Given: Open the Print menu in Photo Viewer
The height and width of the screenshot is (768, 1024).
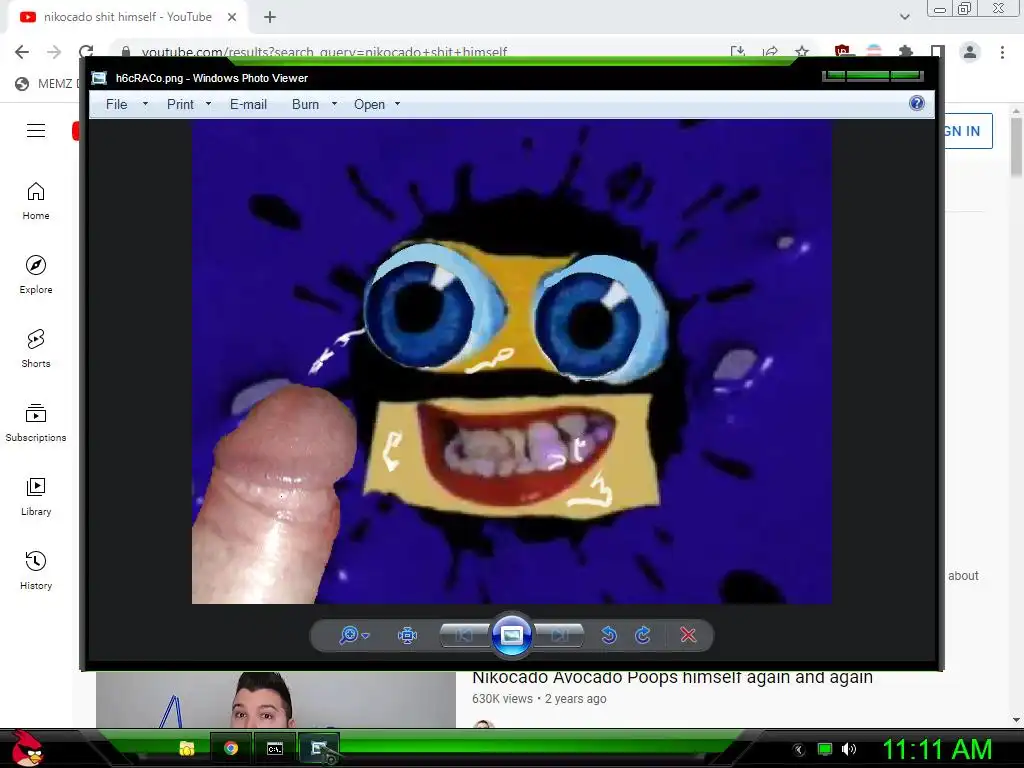Looking at the screenshot, I should coord(180,104).
